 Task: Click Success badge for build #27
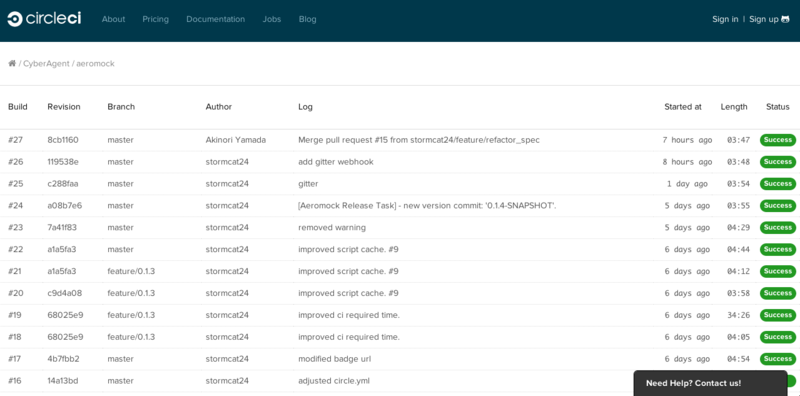click(x=778, y=140)
